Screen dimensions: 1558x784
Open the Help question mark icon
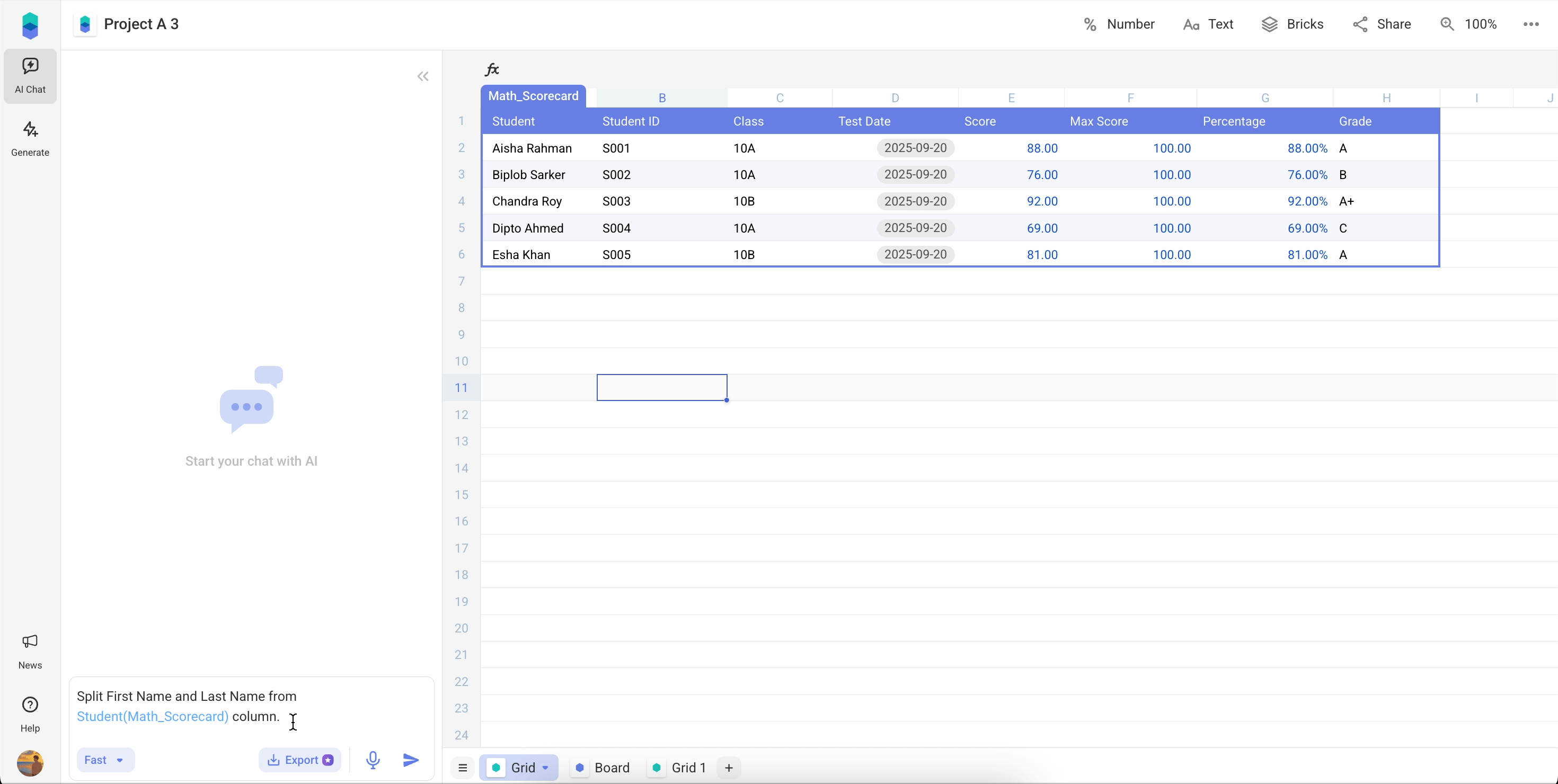click(x=30, y=714)
